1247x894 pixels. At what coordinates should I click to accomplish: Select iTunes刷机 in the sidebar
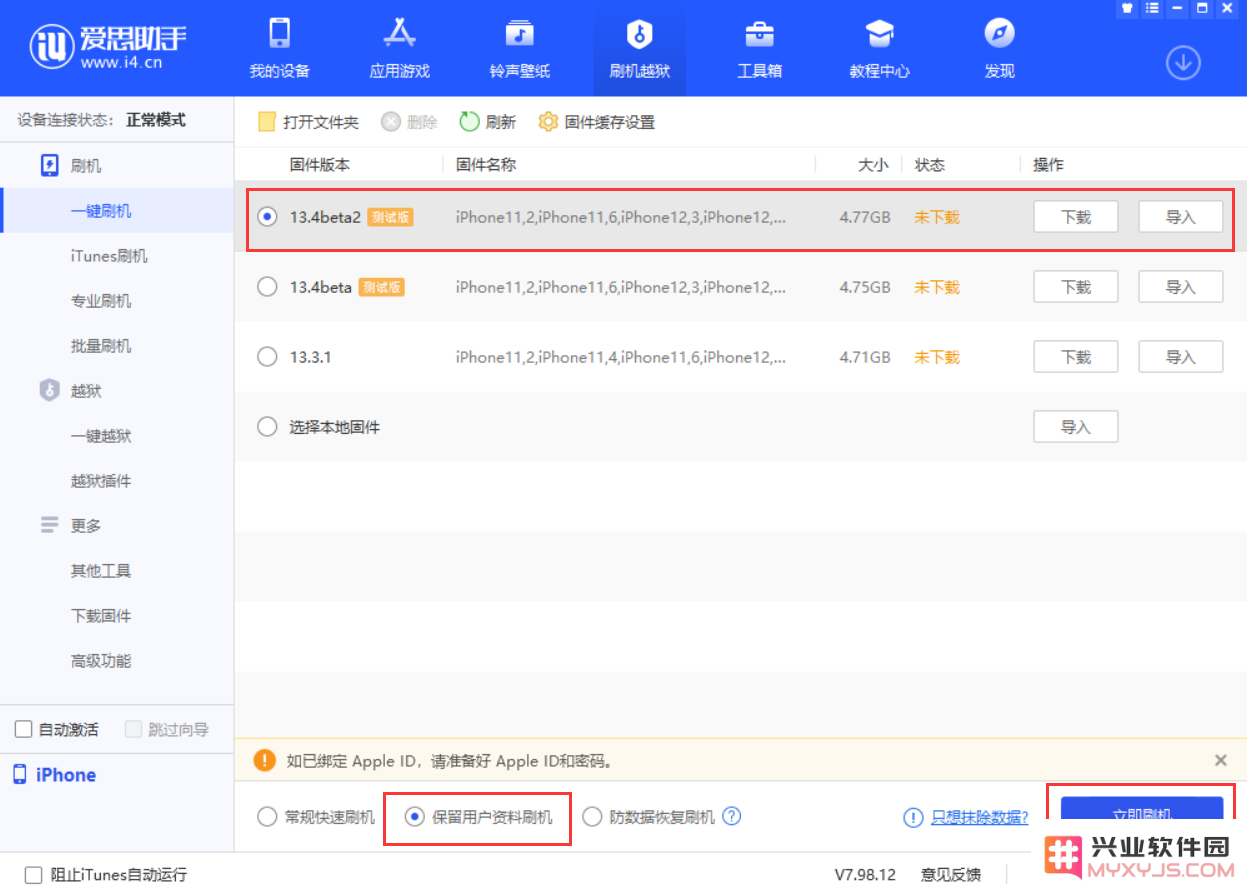(x=109, y=256)
